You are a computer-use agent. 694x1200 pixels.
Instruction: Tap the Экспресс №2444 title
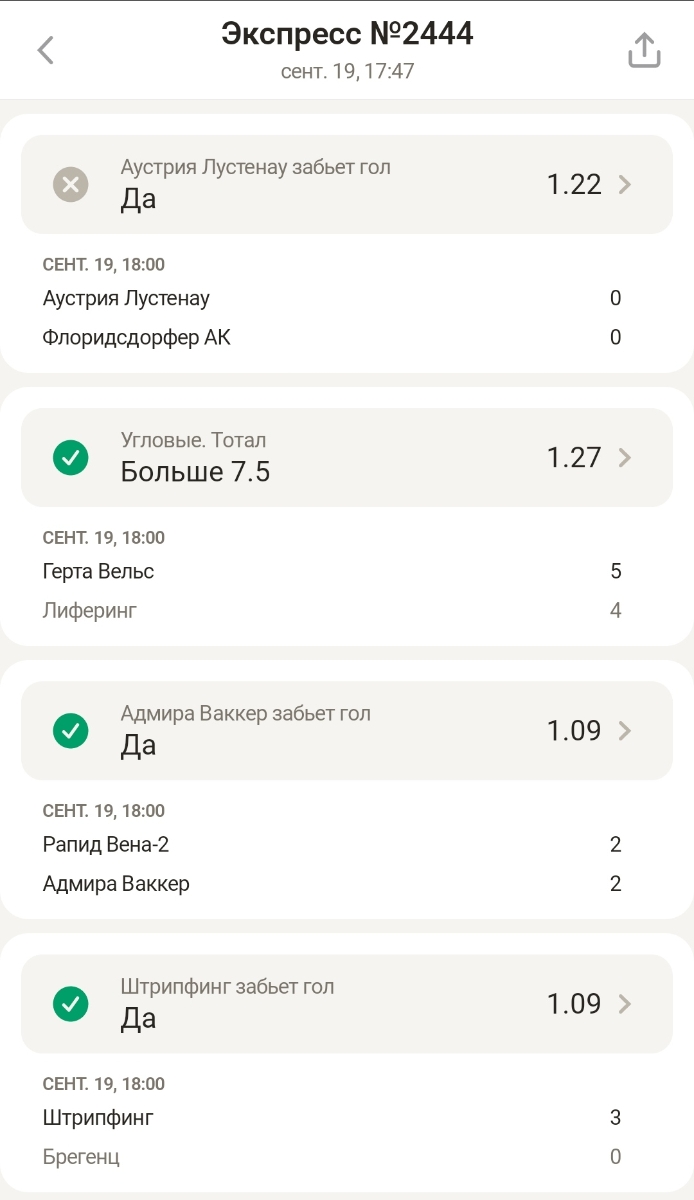[347, 35]
